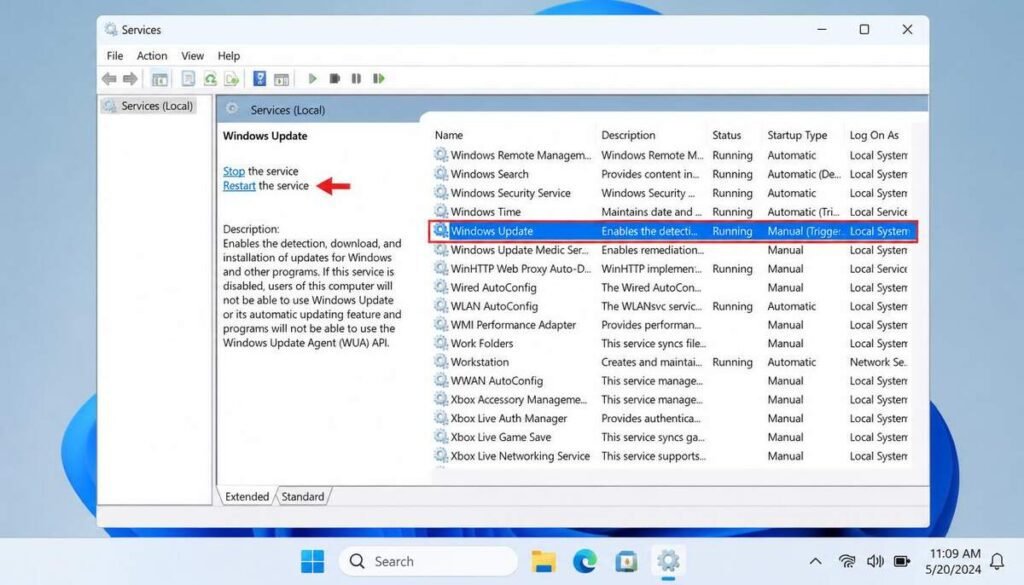Screen dimensions: 1024x585
Task: Select Xbox Live Auth Manager service
Action: point(671,419)
